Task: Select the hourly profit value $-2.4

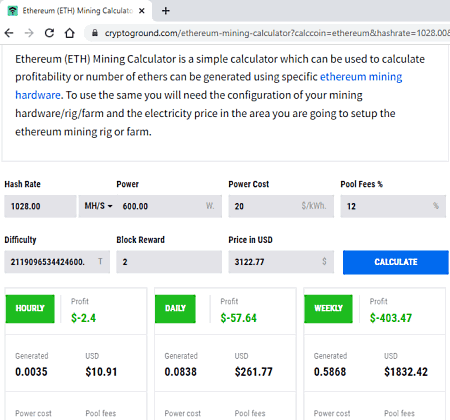Action: pyautogui.click(x=83, y=318)
